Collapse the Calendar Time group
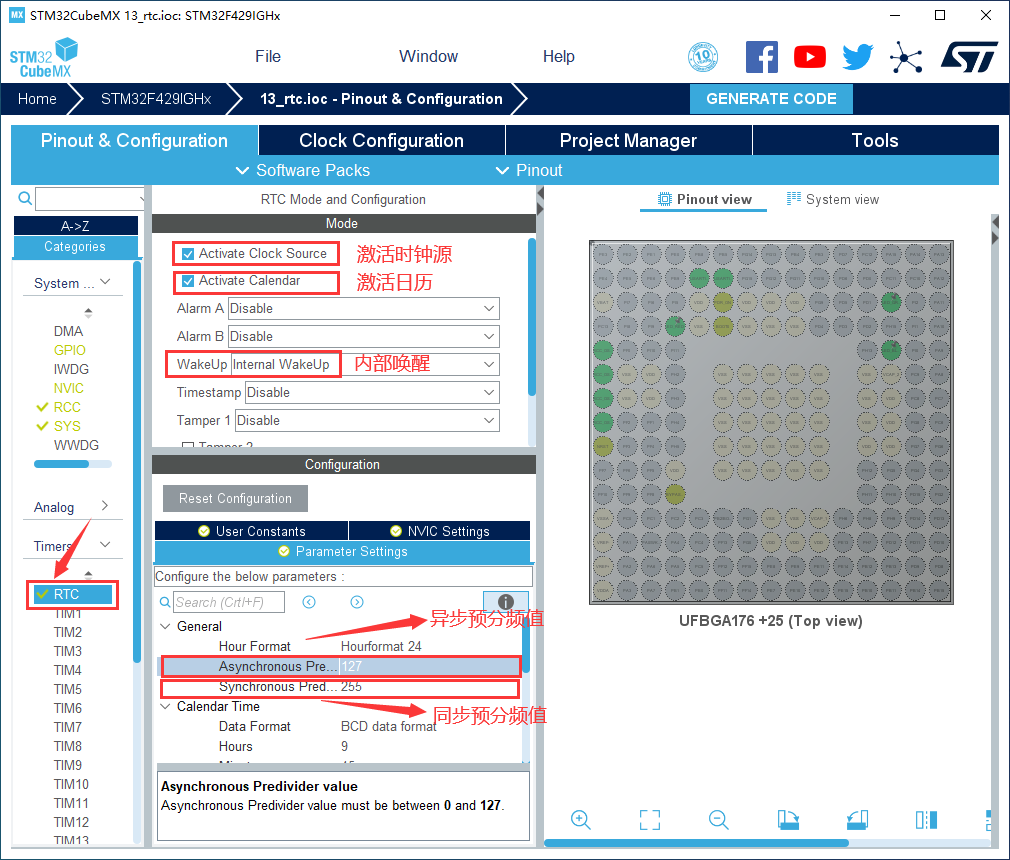 [166, 706]
